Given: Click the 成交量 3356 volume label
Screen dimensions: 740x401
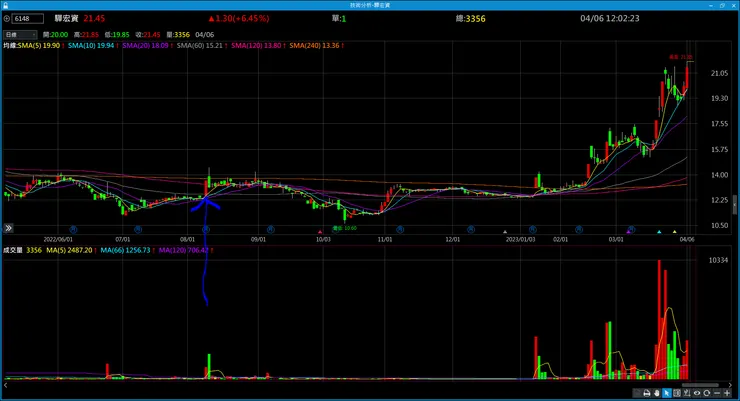Looking at the screenshot, I should point(22,250).
